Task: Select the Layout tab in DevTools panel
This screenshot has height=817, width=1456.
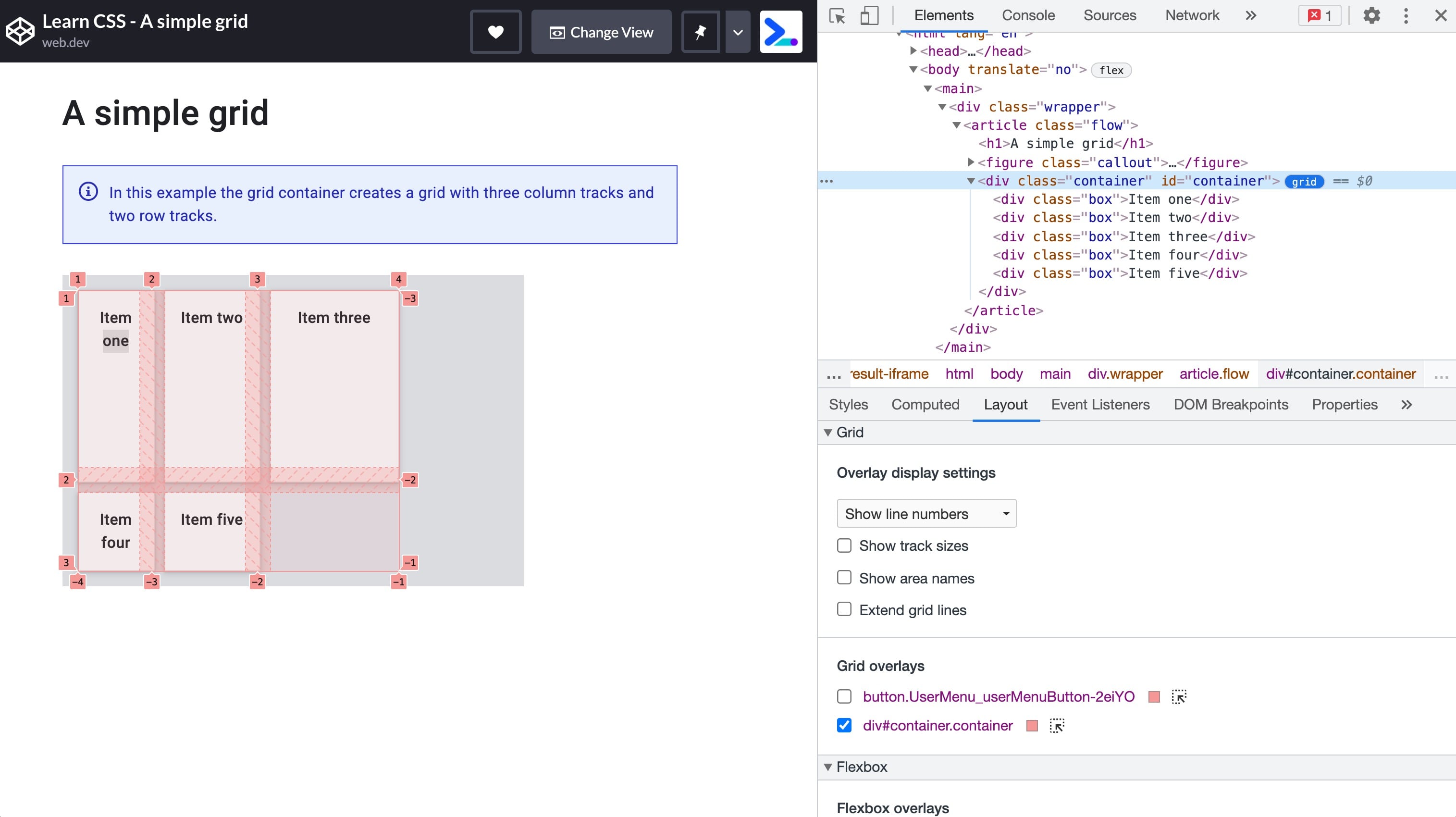Action: coord(1005,404)
